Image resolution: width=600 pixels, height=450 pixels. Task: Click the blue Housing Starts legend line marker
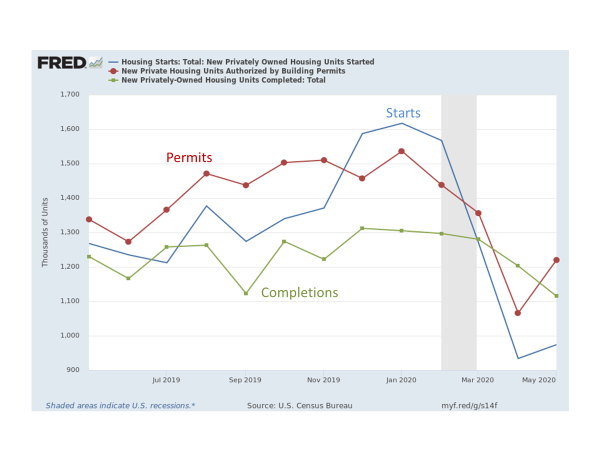coord(113,62)
